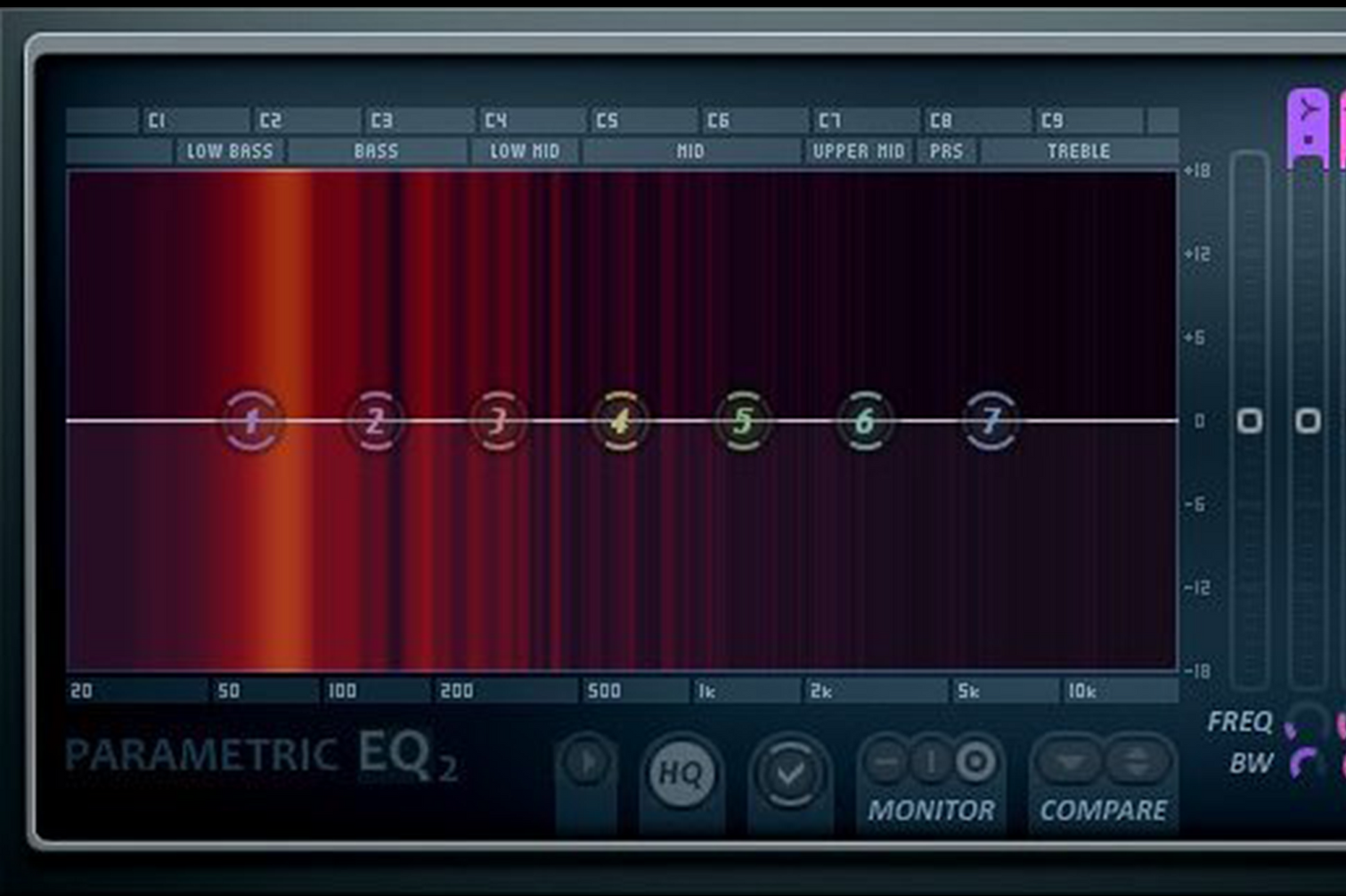1346x896 pixels.
Task: Click the C3 note marker
Action: (381, 120)
